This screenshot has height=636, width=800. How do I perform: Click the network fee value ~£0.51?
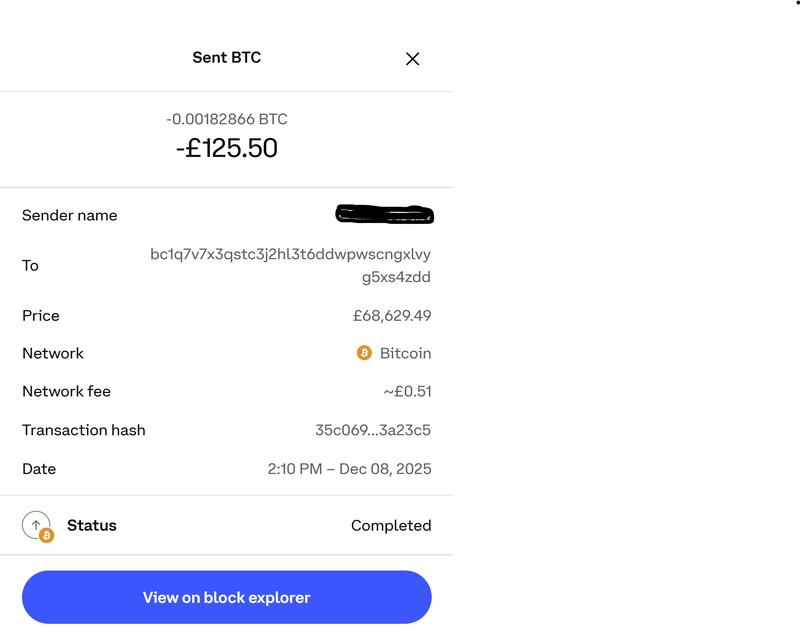click(x=407, y=391)
